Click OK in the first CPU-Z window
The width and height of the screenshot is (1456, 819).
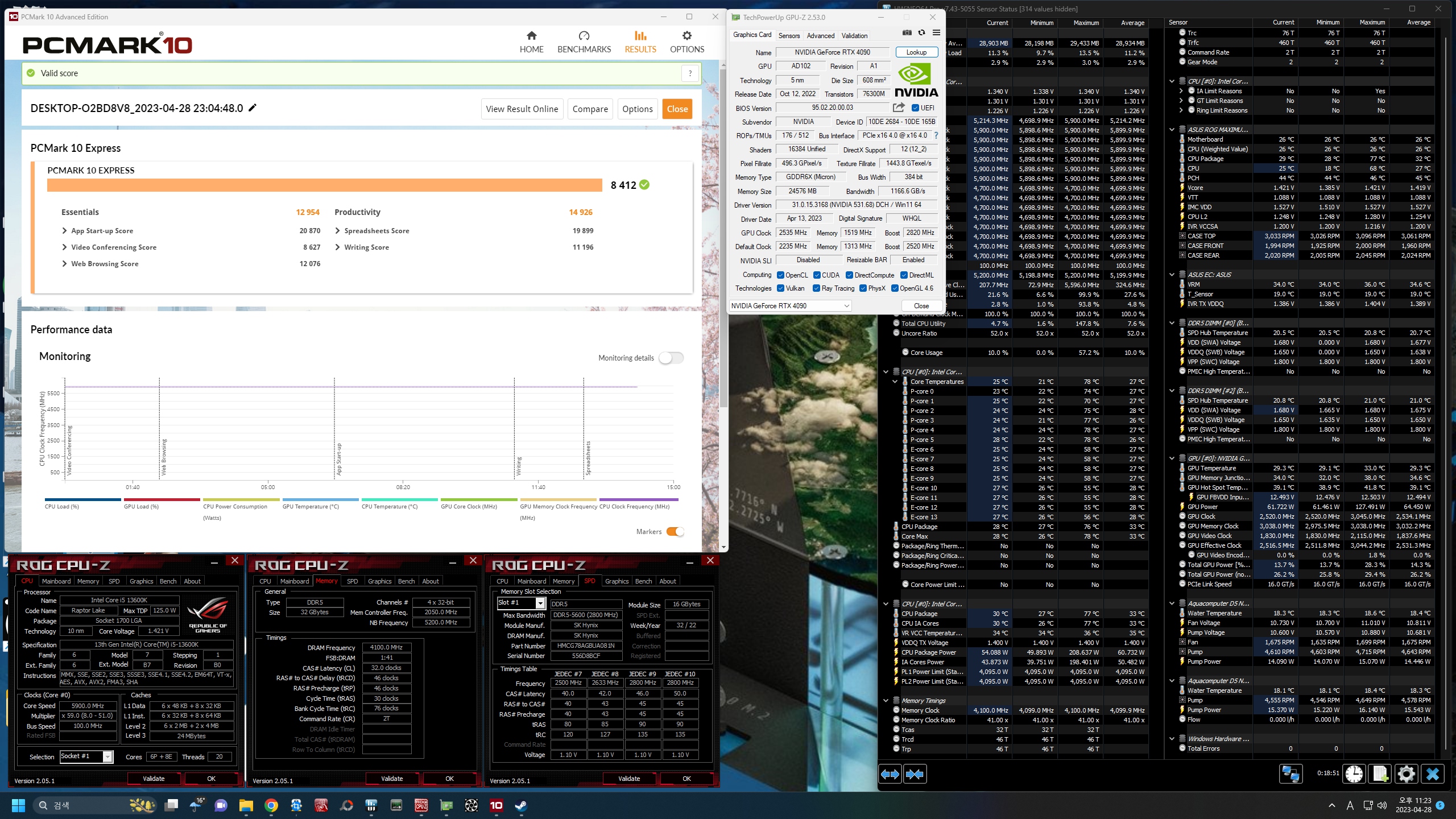click(211, 779)
